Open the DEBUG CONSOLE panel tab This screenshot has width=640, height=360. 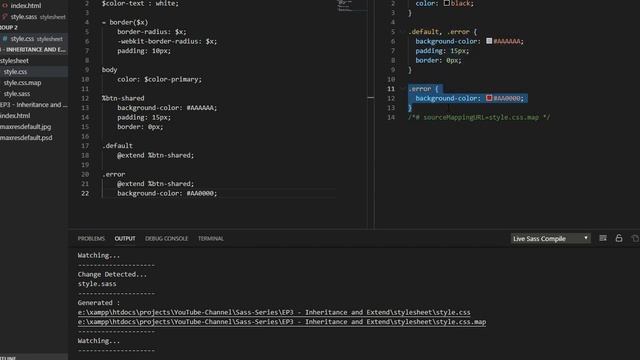pyautogui.click(x=167, y=238)
